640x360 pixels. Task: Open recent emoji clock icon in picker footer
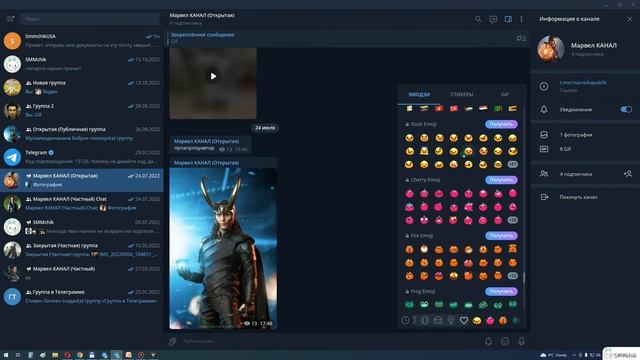pyautogui.click(x=405, y=321)
